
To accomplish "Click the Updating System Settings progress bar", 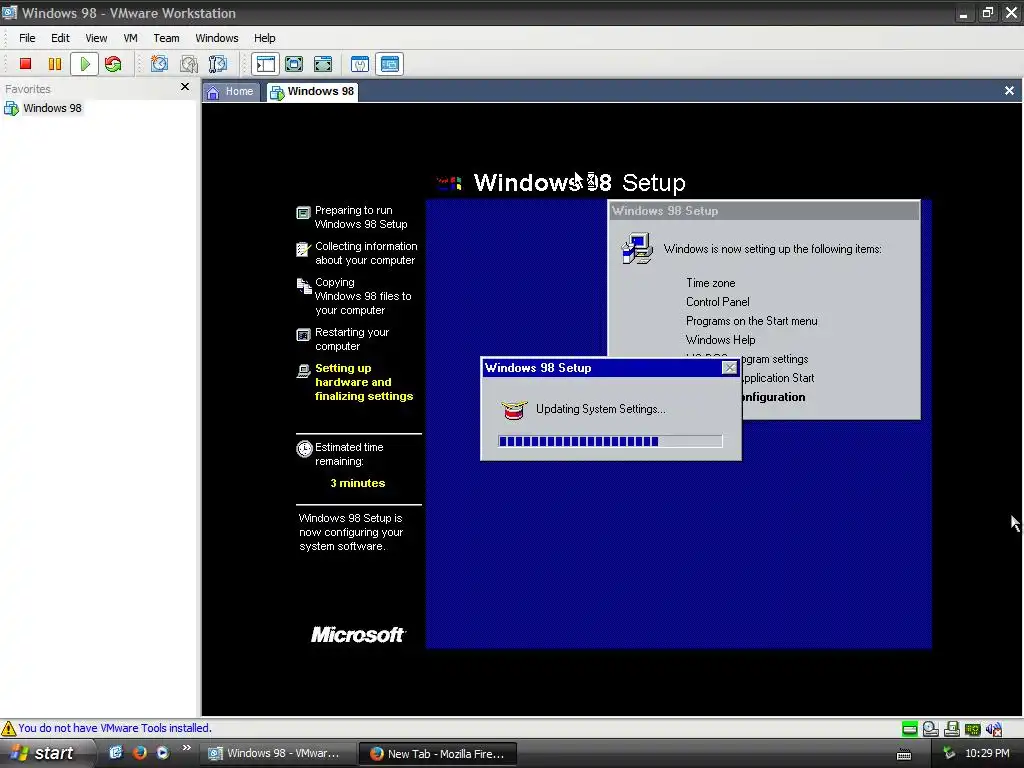I will point(610,441).
